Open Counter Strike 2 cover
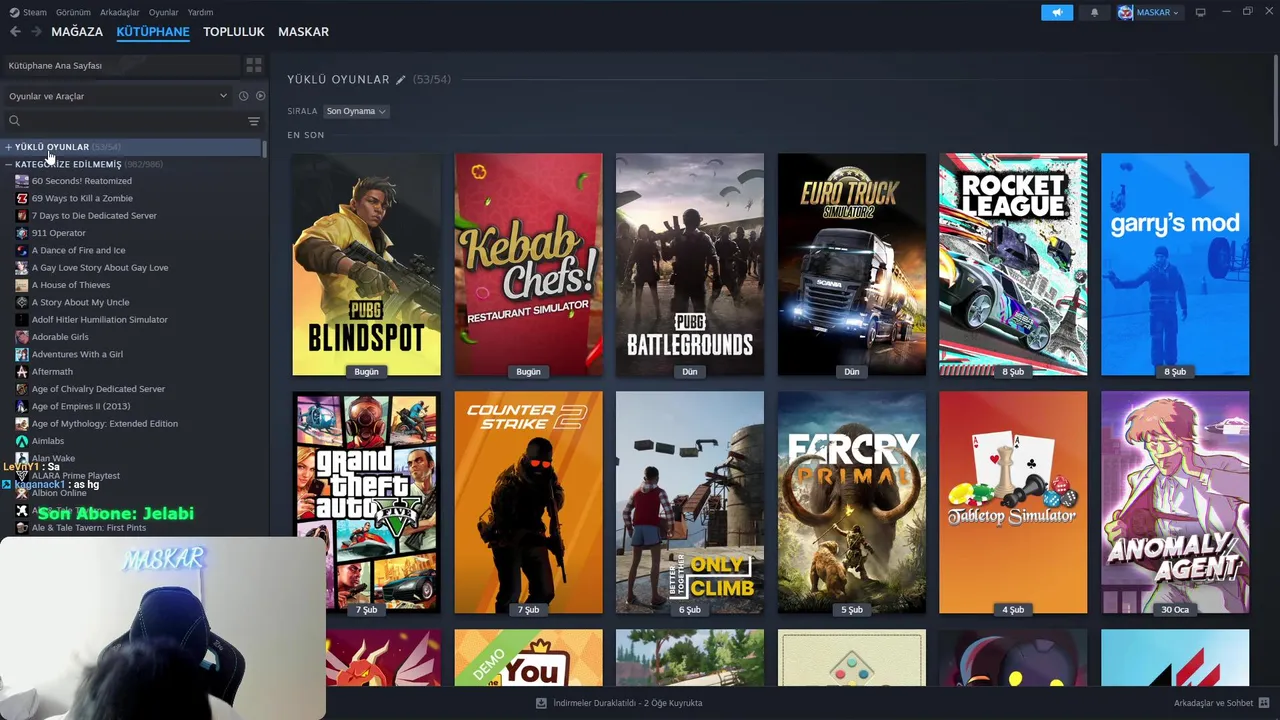The width and height of the screenshot is (1280, 720). (x=528, y=502)
